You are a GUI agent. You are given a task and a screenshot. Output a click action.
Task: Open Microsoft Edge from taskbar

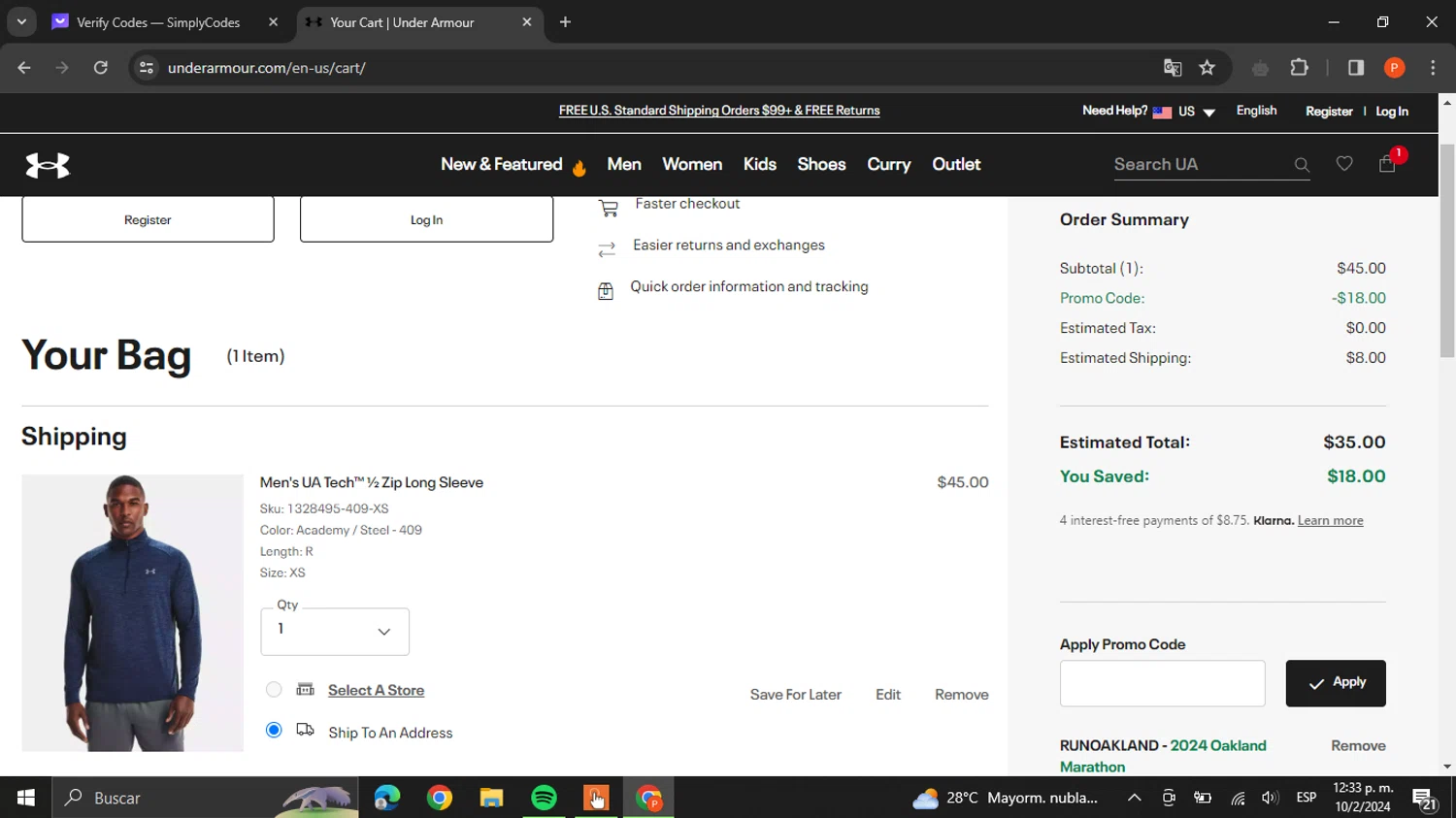[x=387, y=798]
